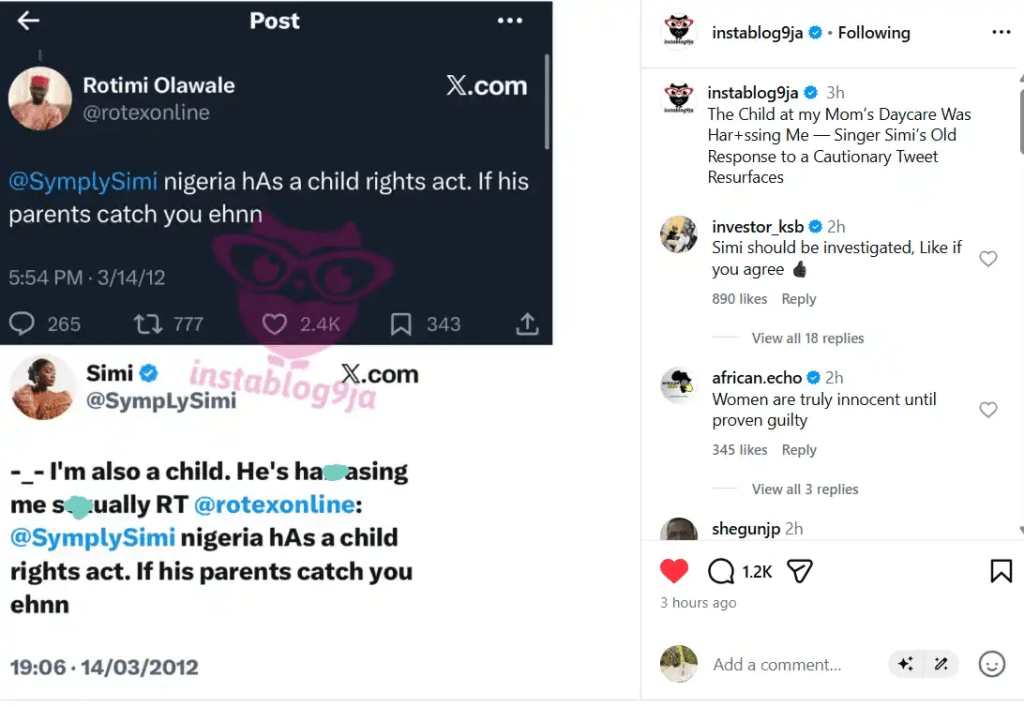Open Rotimi Olawale's profile picture
Image resolution: width=1024 pixels, height=707 pixels.
[40, 99]
